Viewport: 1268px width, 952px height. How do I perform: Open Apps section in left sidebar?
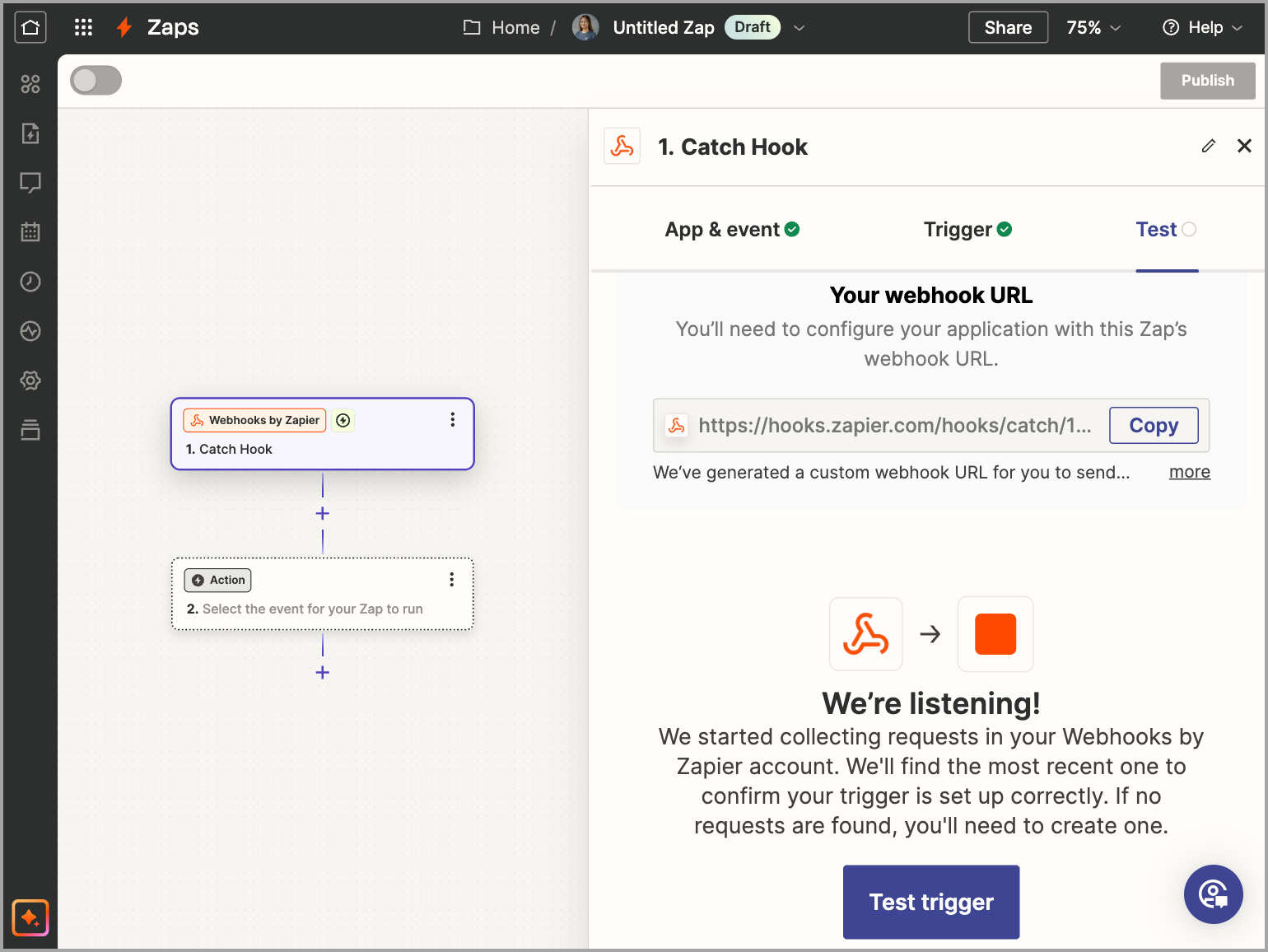[30, 84]
